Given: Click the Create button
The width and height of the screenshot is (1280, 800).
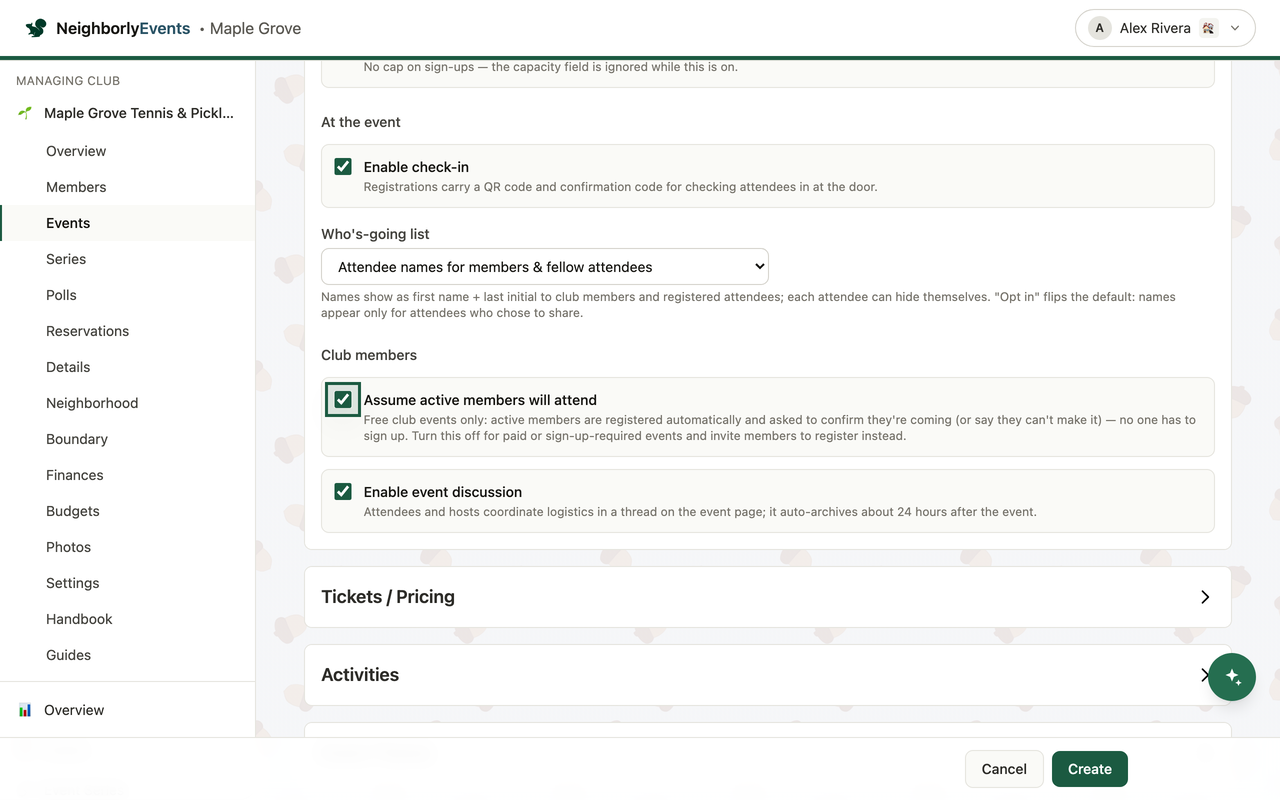Looking at the screenshot, I should click(1090, 769).
